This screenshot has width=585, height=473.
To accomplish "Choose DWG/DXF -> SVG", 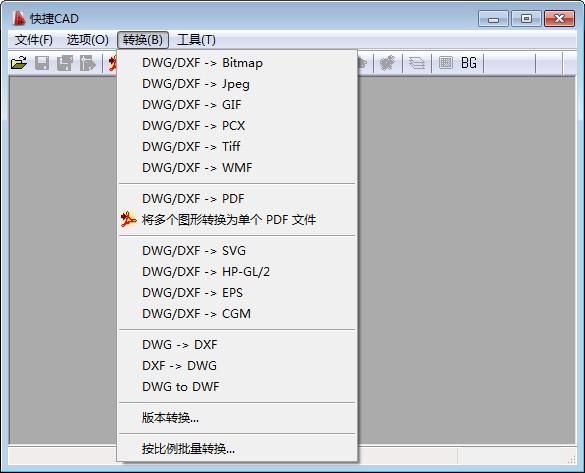I will pyautogui.click(x=237, y=251).
